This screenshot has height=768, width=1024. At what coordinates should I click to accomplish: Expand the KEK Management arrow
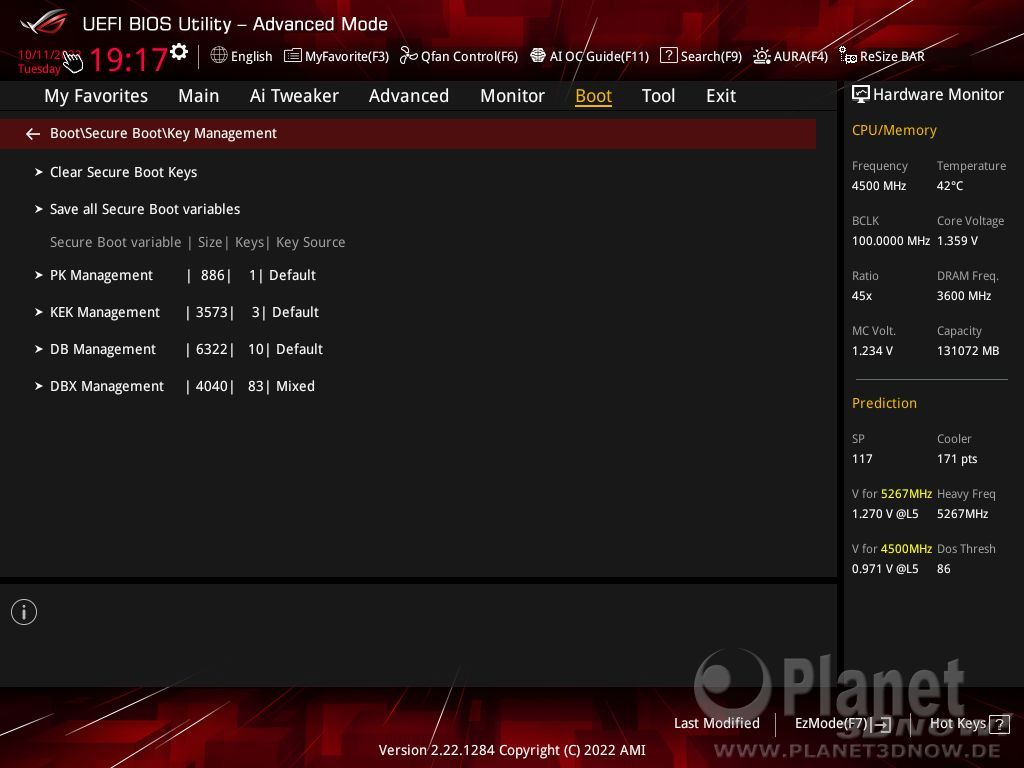[x=39, y=313]
